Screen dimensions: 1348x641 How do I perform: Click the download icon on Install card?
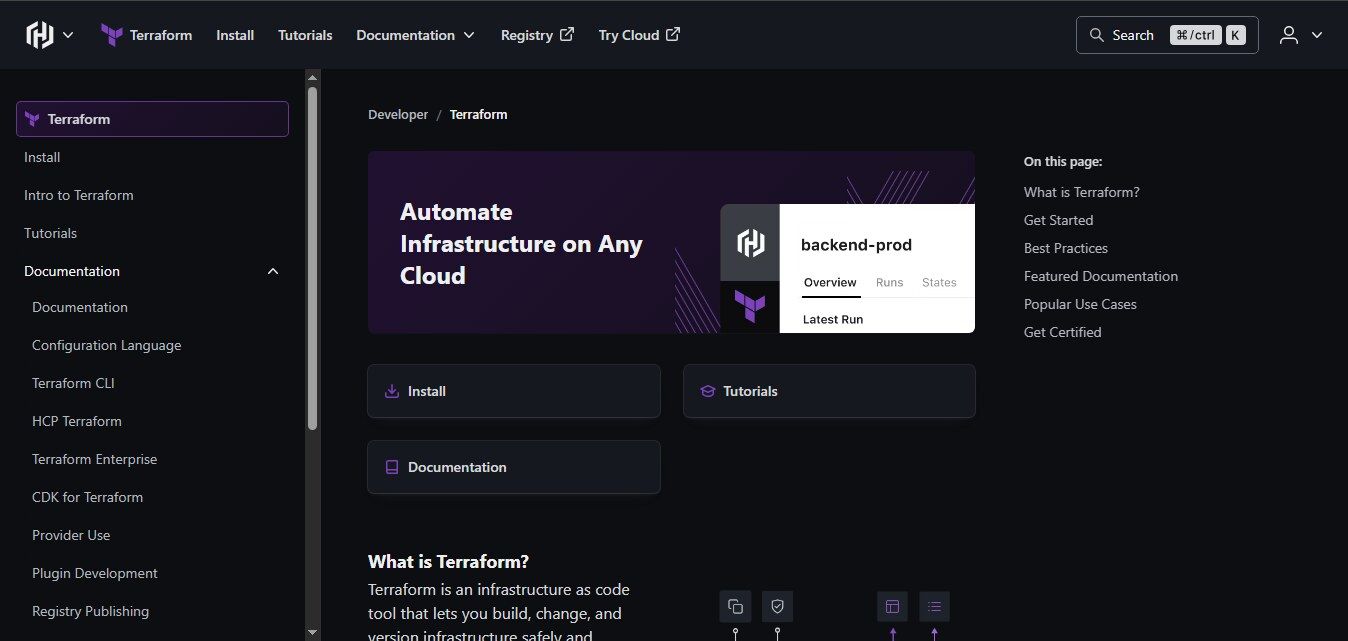point(392,391)
